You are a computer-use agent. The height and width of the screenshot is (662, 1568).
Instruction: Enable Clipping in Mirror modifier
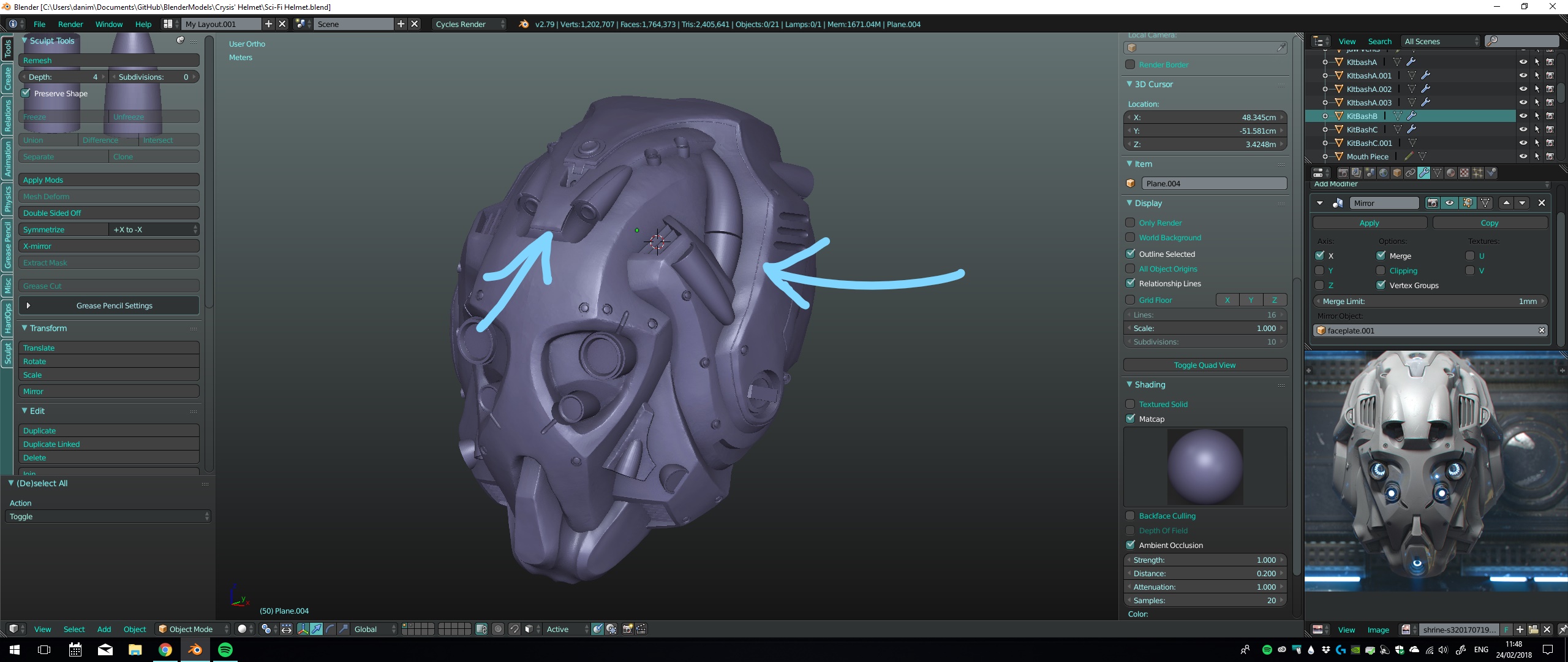(x=1381, y=270)
